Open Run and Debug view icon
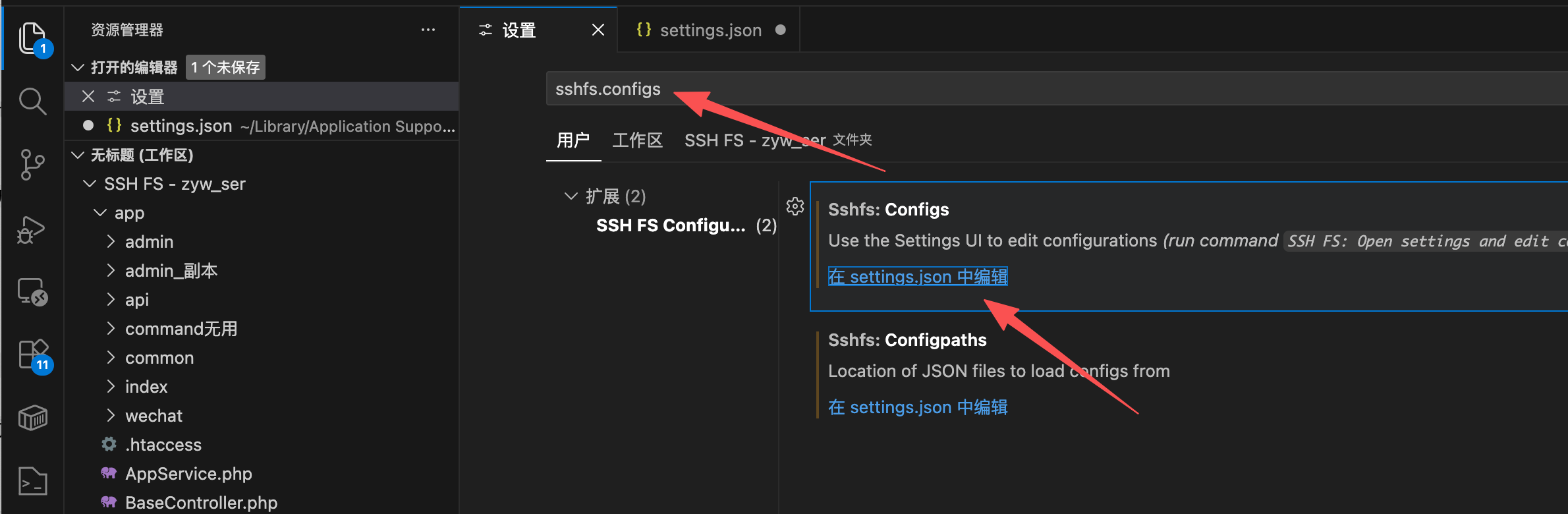The image size is (1568, 514). coord(32,229)
